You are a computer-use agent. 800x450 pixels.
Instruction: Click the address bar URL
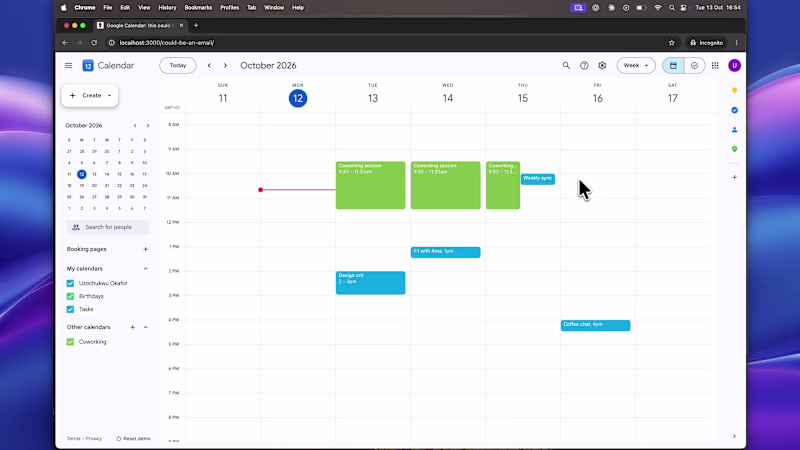point(167,43)
